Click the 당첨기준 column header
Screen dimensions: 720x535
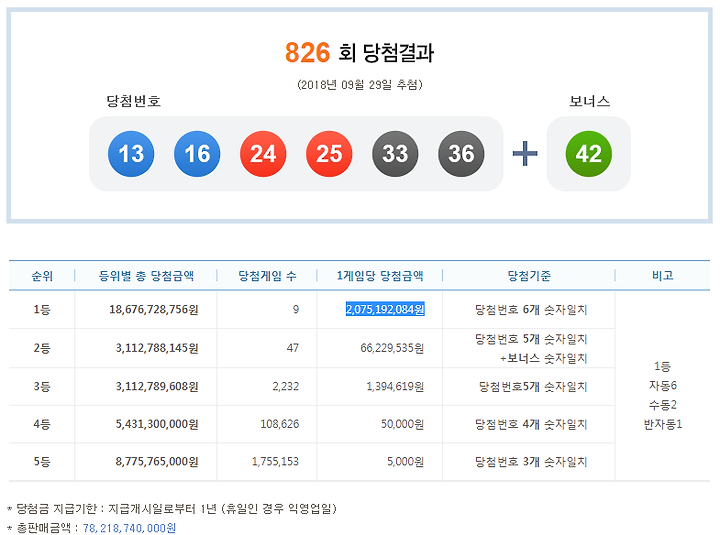529,276
